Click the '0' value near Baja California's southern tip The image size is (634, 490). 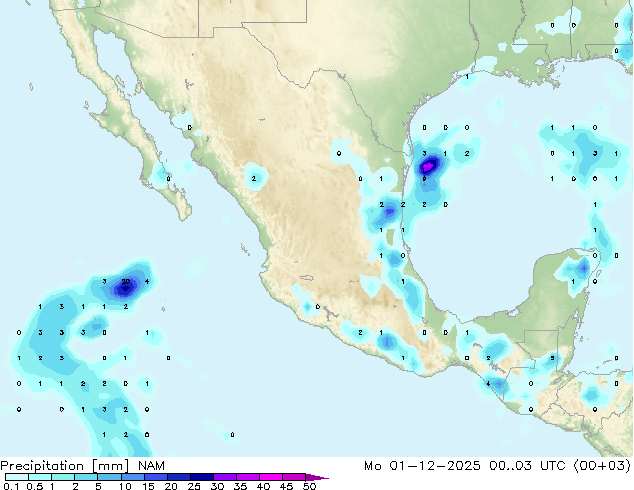click(169, 179)
